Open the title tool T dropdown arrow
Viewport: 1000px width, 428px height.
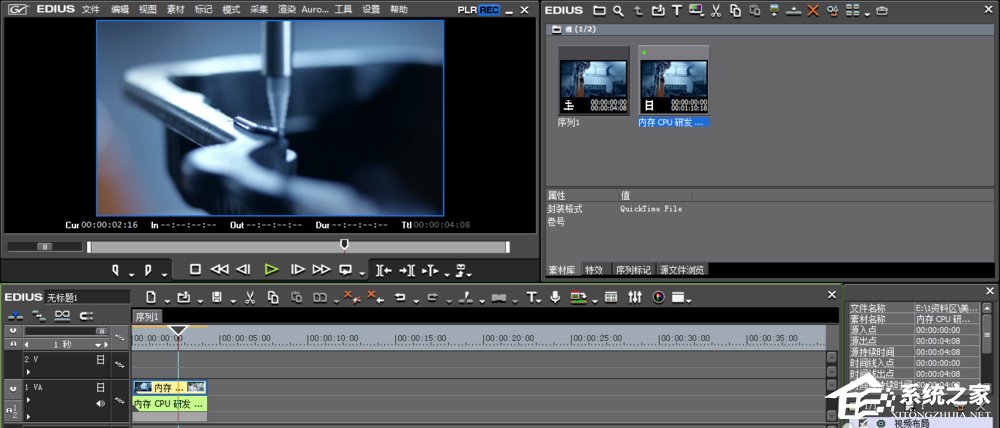point(542,299)
